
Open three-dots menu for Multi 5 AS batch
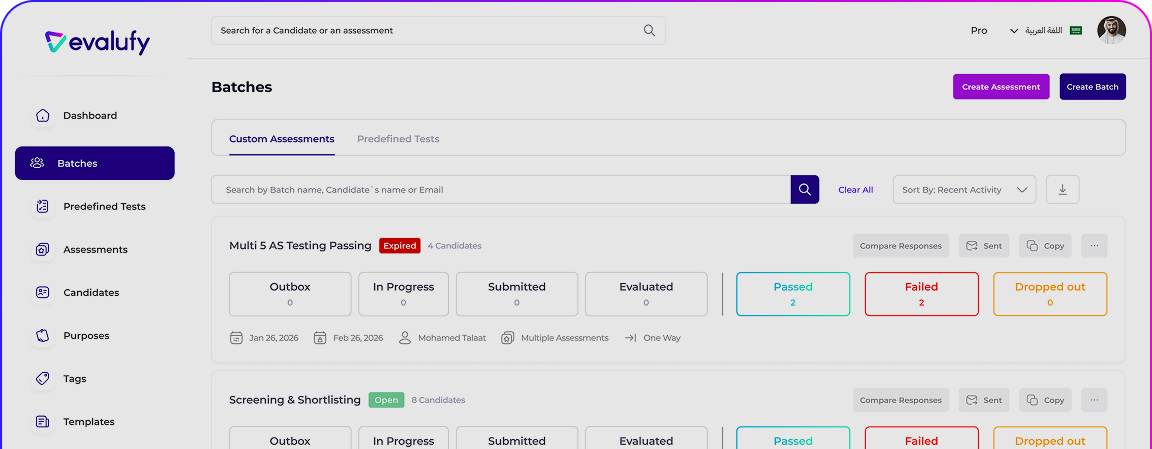click(1094, 246)
